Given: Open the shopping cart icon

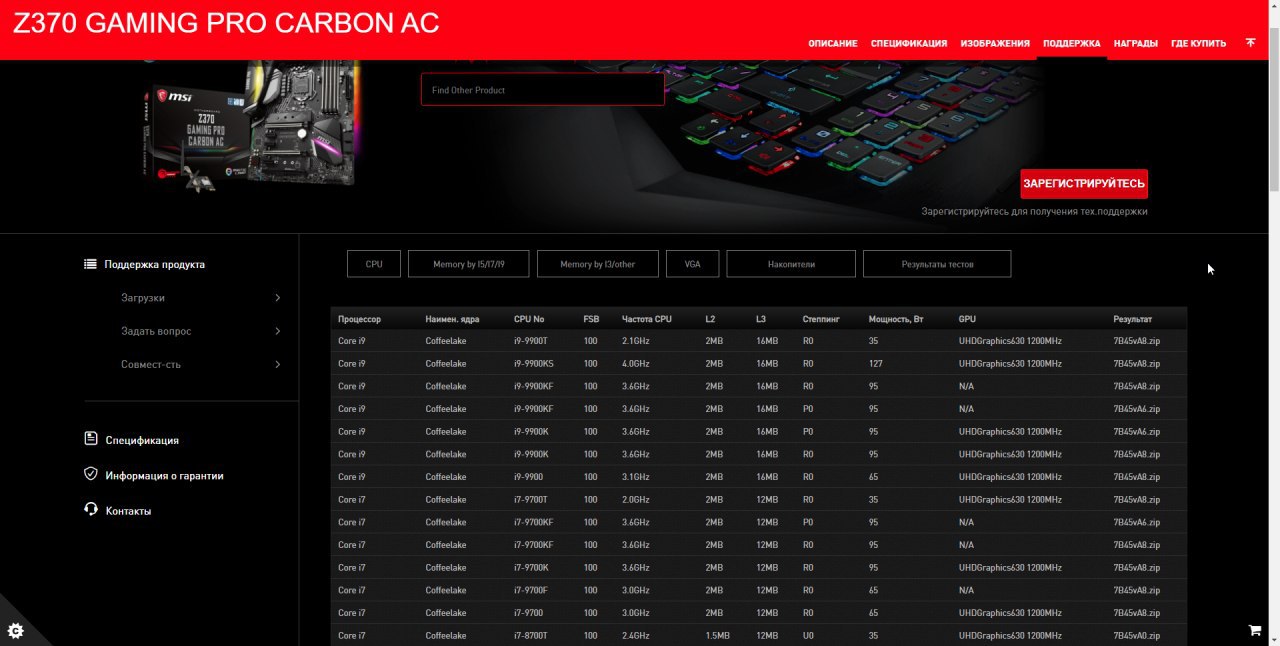Looking at the screenshot, I should 1255,630.
